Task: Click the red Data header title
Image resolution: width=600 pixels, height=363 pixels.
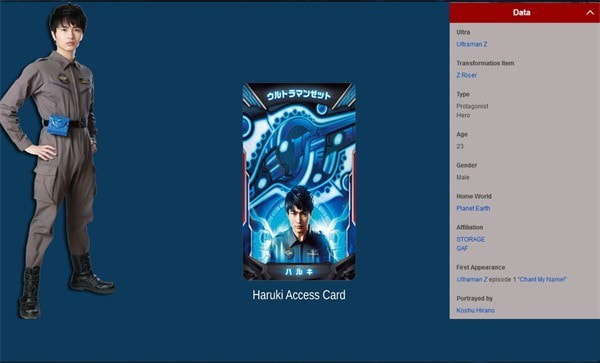Action: point(521,13)
